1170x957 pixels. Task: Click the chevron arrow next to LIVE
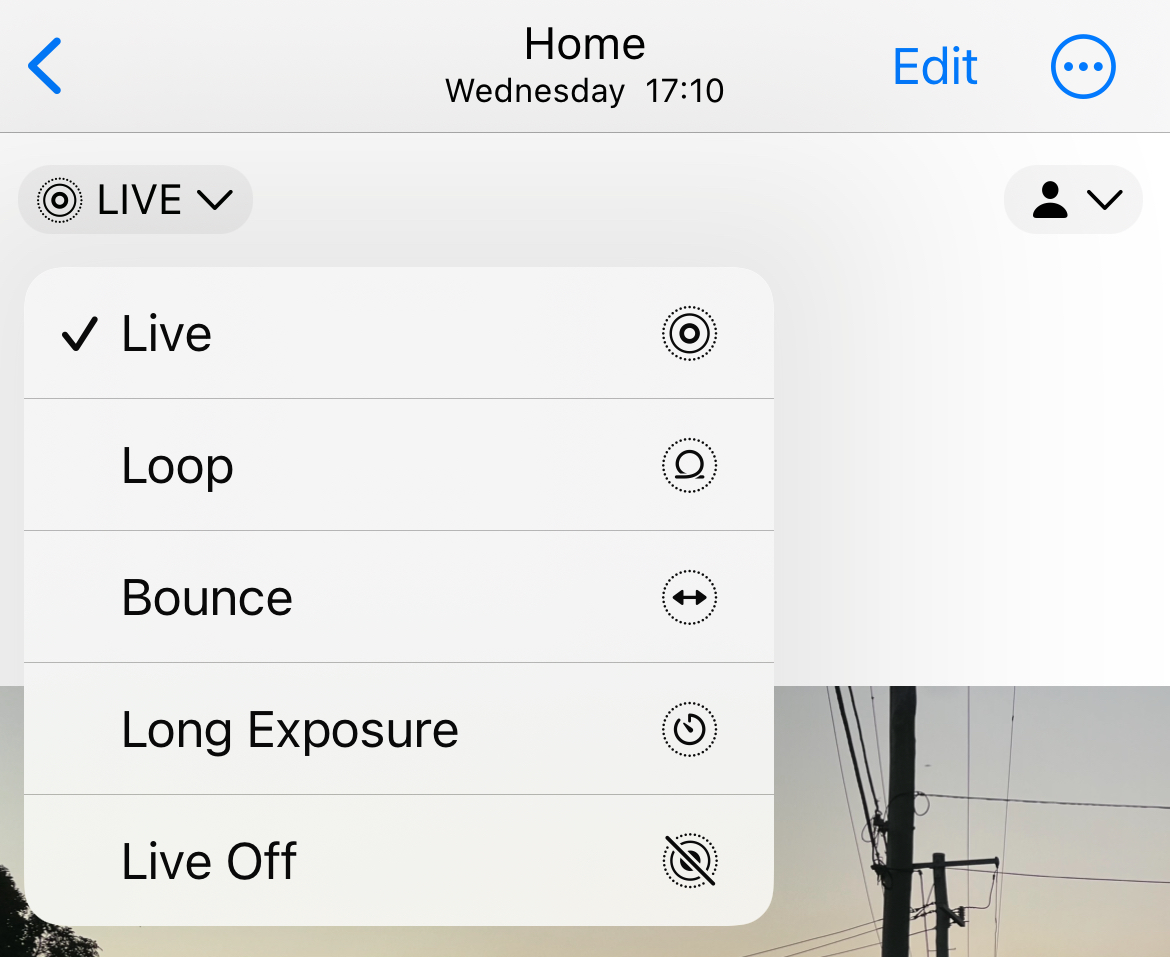215,200
